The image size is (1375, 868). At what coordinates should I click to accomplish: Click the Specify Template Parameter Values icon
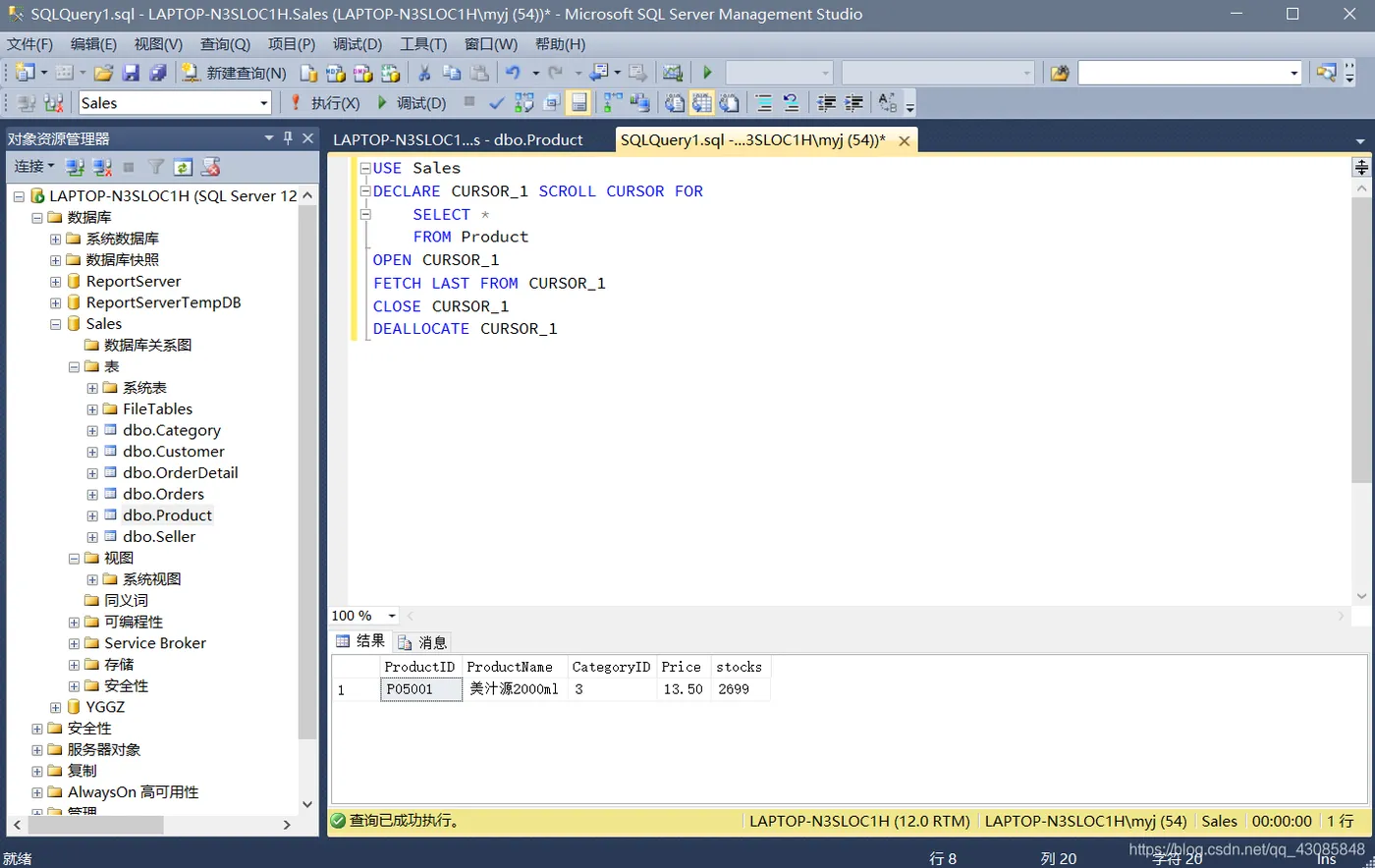(887, 102)
